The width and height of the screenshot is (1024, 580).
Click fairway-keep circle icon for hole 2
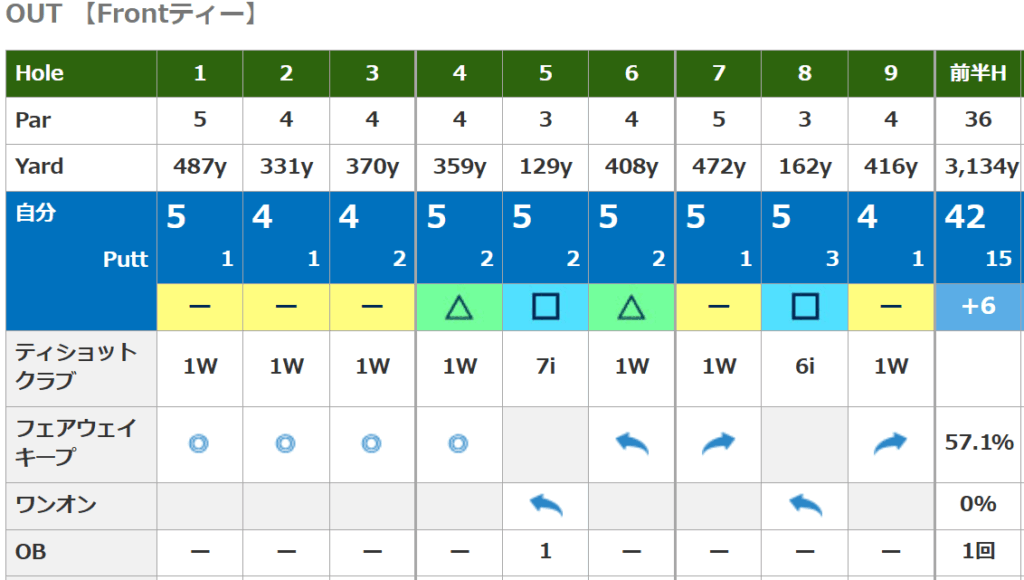point(286,443)
